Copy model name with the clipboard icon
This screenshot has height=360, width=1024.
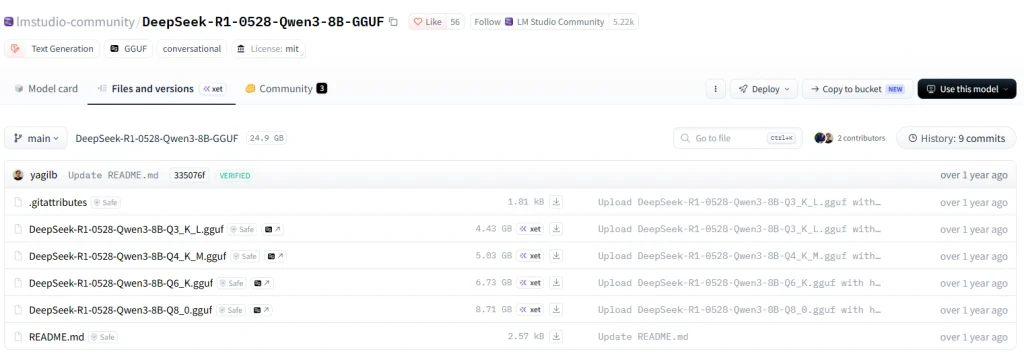click(x=393, y=22)
